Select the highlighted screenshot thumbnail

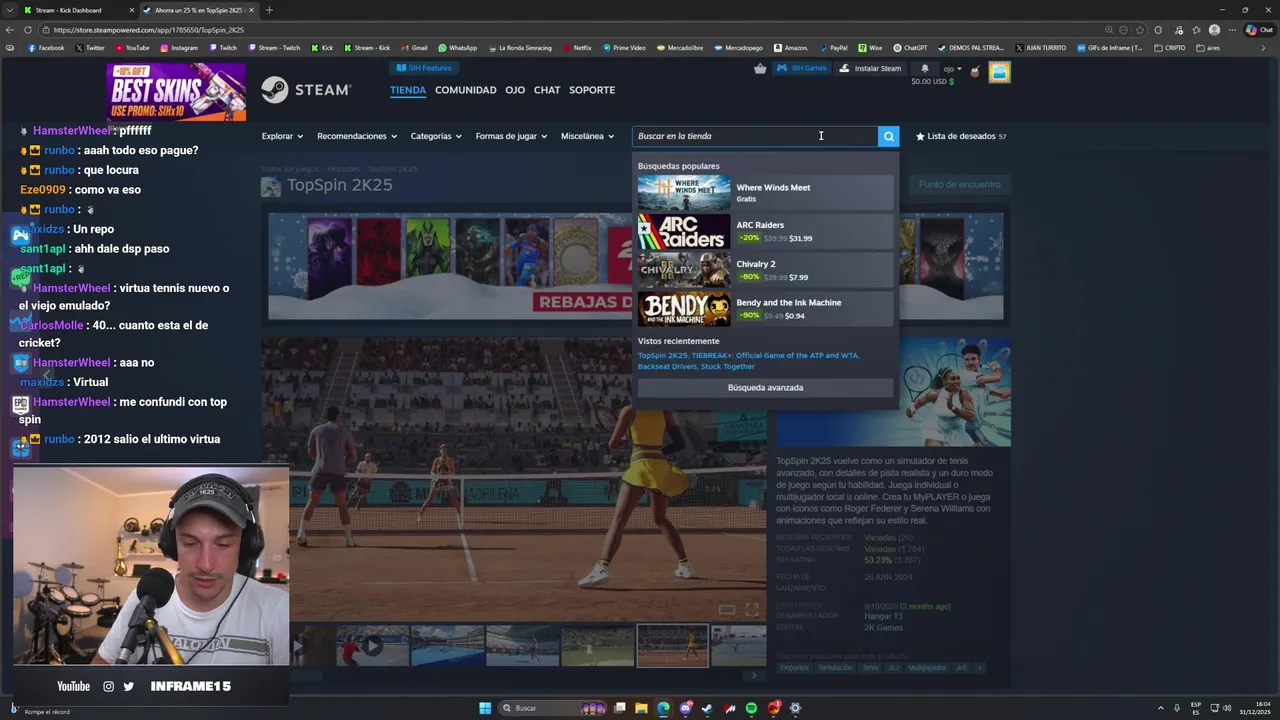(673, 646)
